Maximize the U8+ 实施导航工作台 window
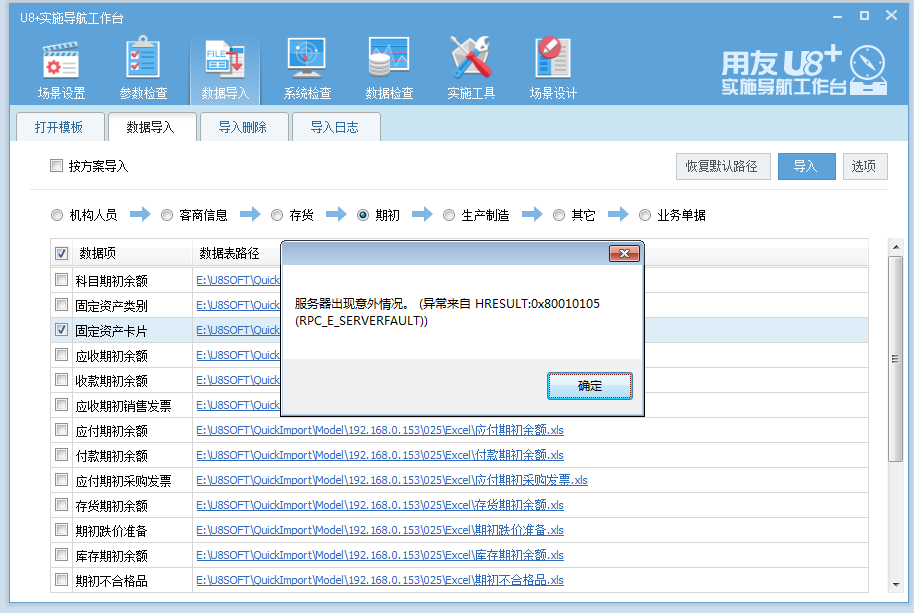The width and height of the screenshot is (914, 613). tap(864, 16)
